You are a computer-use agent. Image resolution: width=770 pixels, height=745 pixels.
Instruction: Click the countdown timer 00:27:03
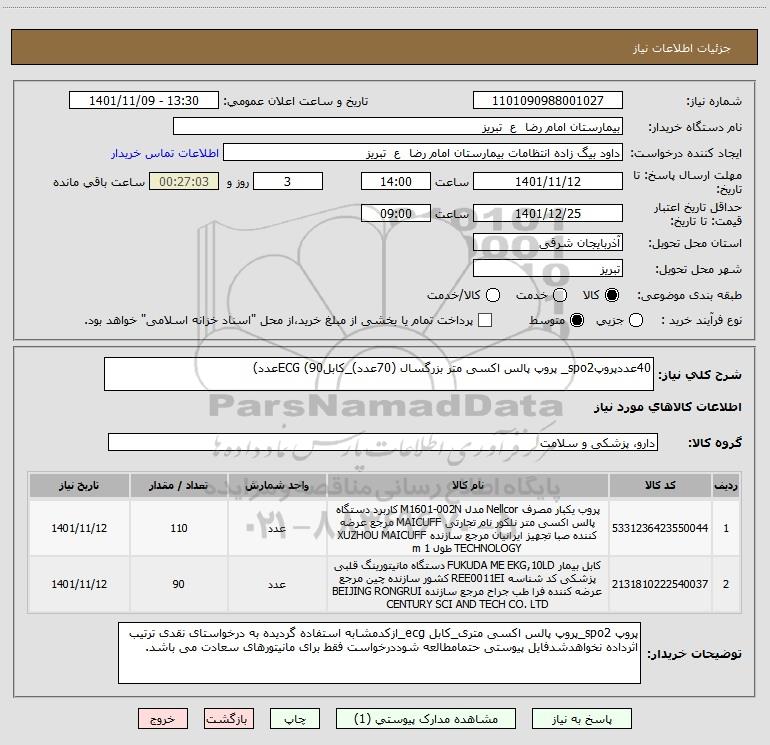coord(184,181)
